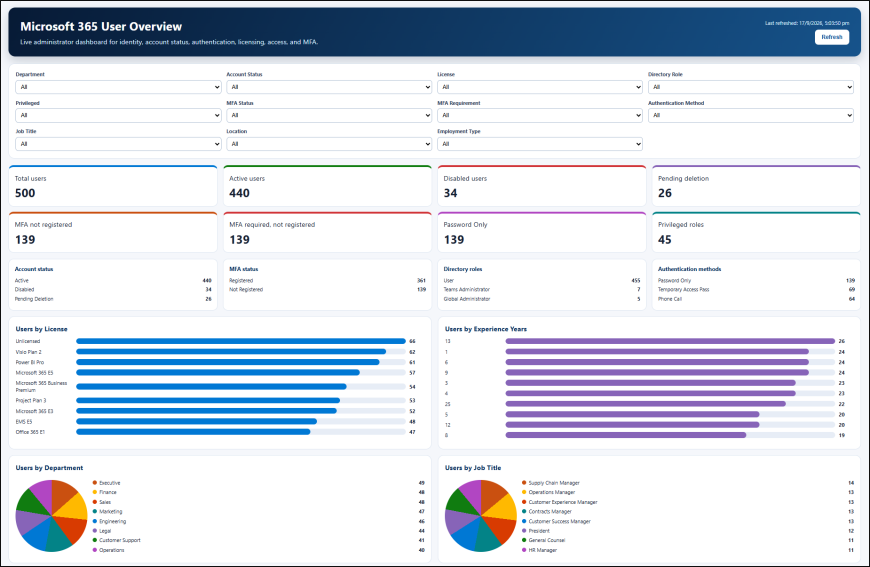870x567 pixels.
Task: Click the 25 years experience bar
Action: coord(645,404)
